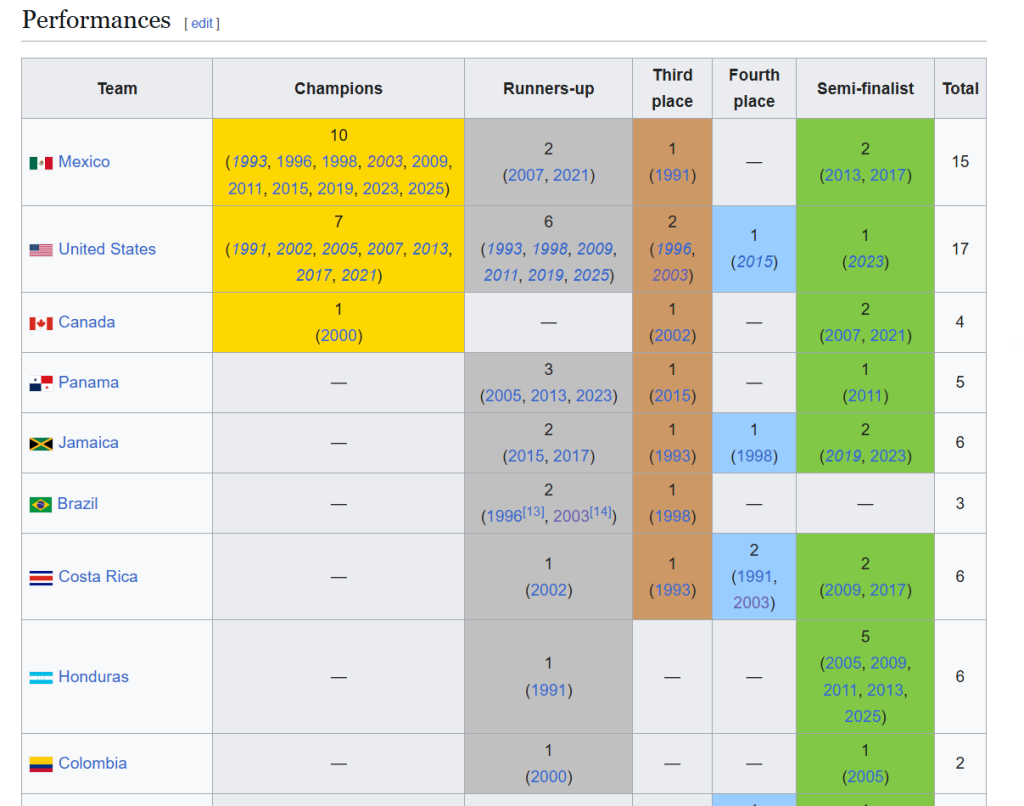Click the total value 17 for United States
1024x806 pixels.
pyautogui.click(x=960, y=249)
